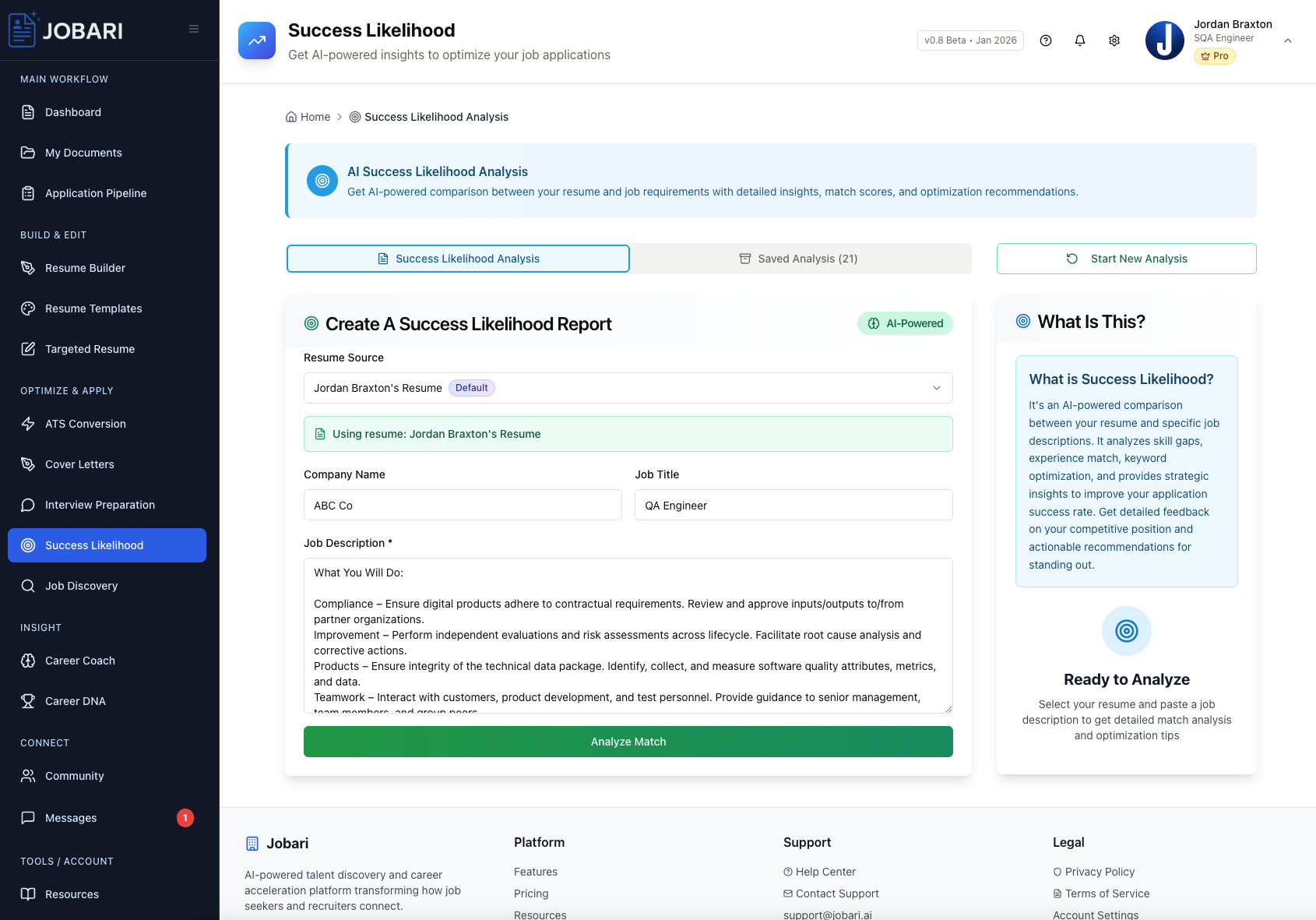Open the Privacy Policy link
The width and height of the screenshot is (1316, 920).
coord(1100,872)
